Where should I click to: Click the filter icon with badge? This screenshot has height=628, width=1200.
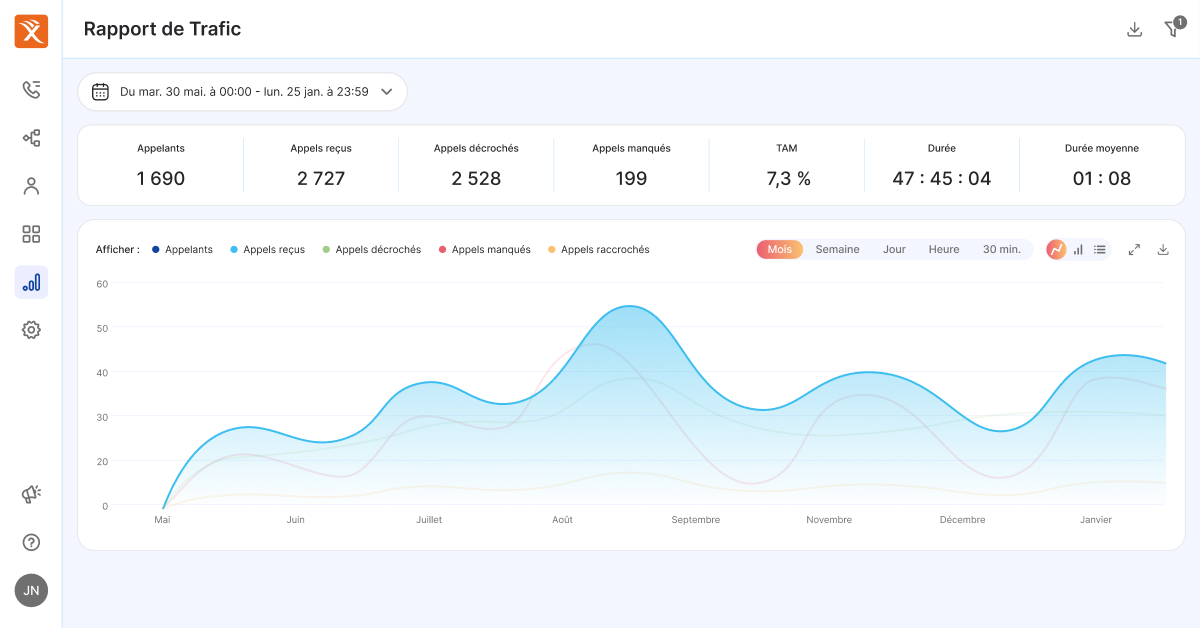1172,29
